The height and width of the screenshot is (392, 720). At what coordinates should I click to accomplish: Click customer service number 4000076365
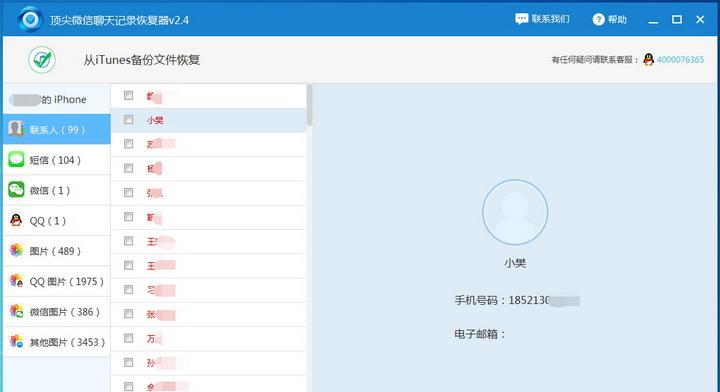coord(680,60)
